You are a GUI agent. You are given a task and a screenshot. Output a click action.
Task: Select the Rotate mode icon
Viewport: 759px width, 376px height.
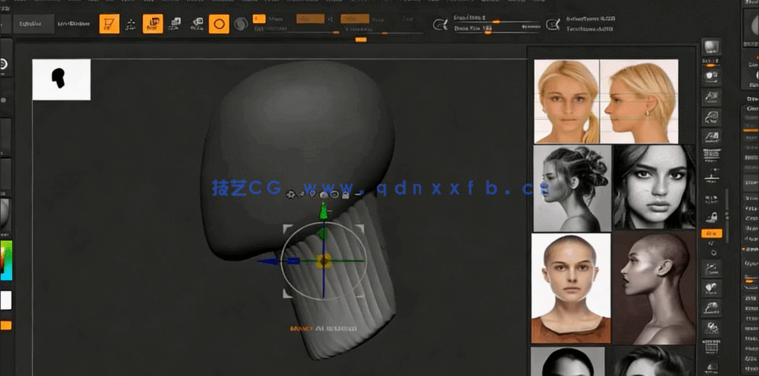(x=197, y=24)
